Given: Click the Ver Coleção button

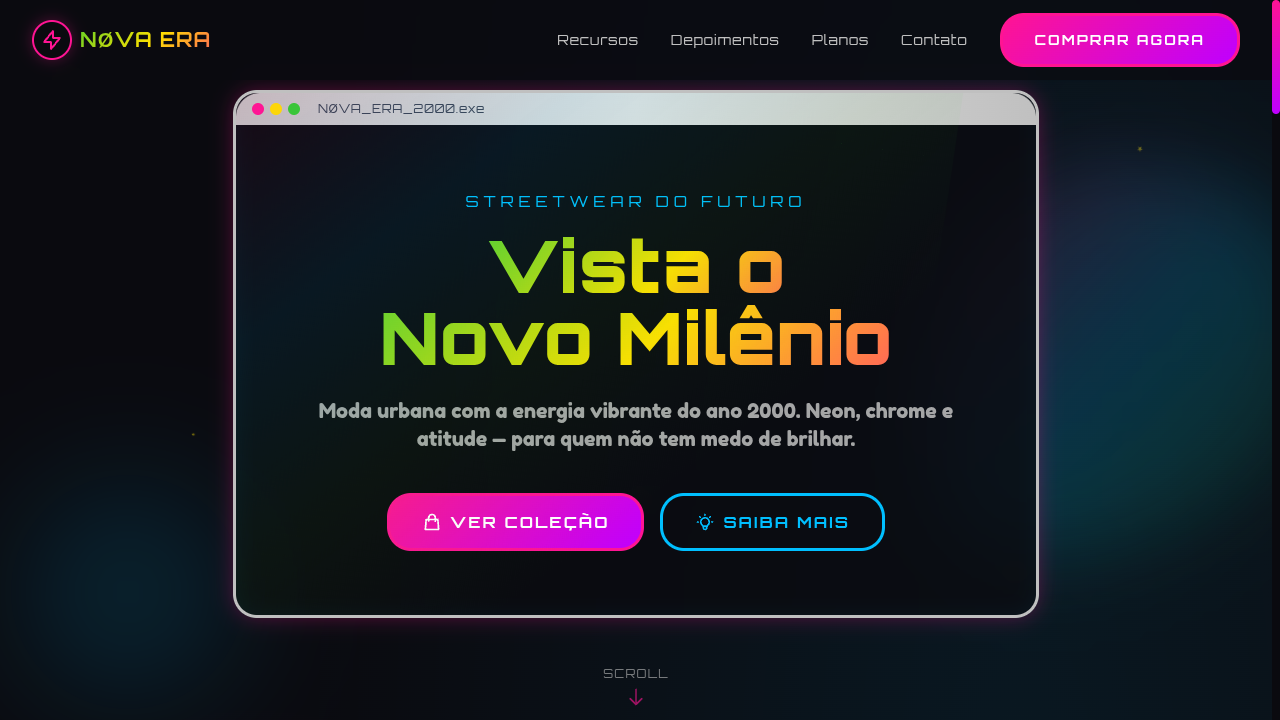Looking at the screenshot, I should click(515, 522).
